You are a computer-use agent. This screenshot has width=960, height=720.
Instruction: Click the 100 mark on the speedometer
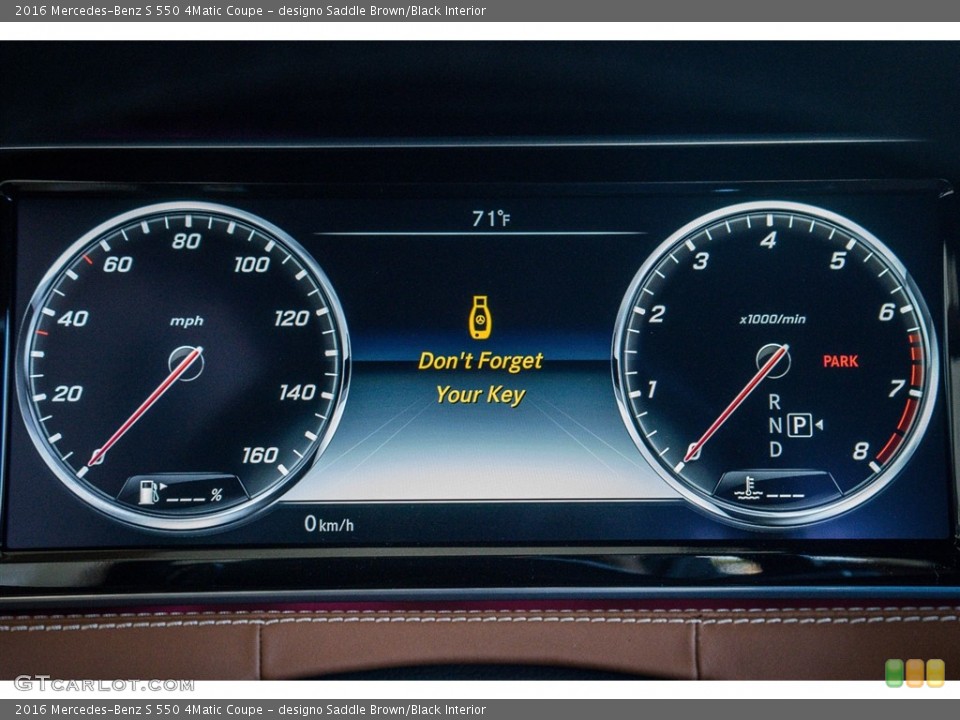252,264
